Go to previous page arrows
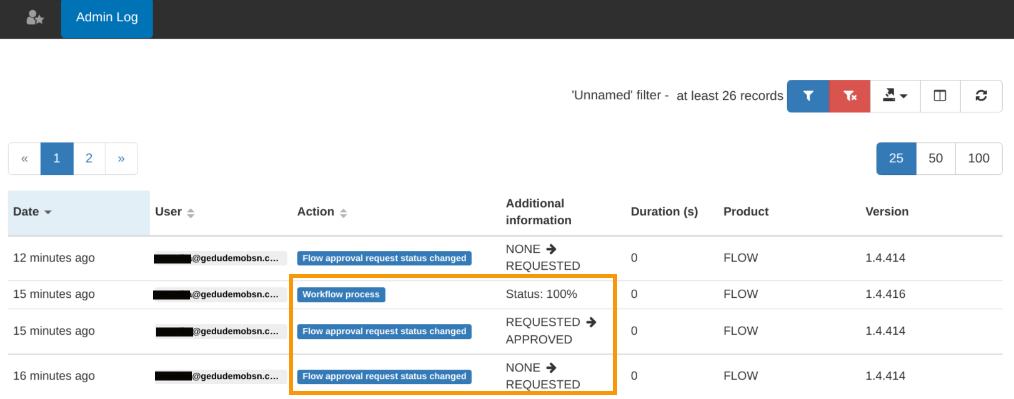Image resolution: width=1014 pixels, height=399 pixels. pyautogui.click(x=25, y=158)
